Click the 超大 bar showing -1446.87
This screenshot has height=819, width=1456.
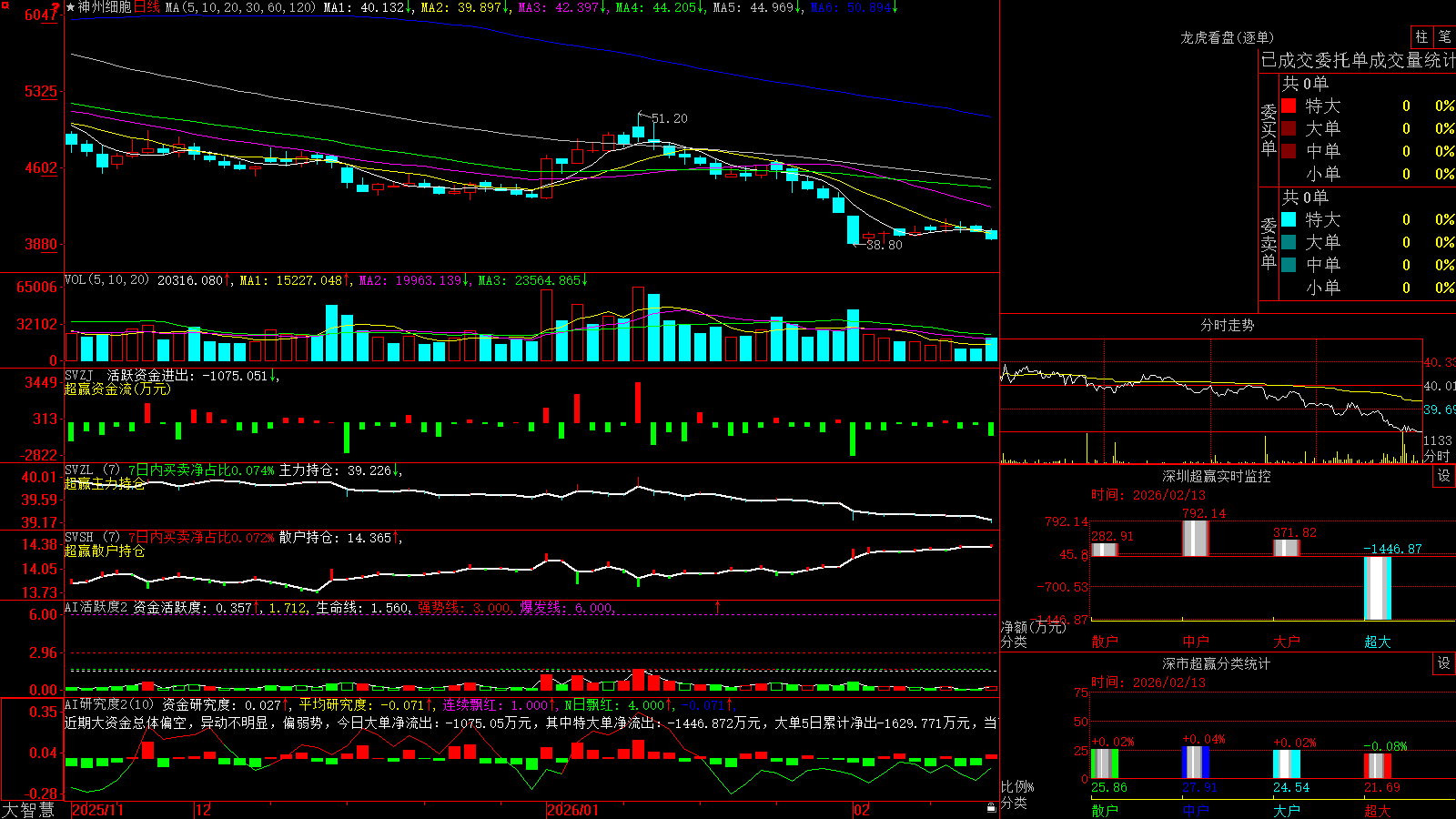(x=1378, y=589)
